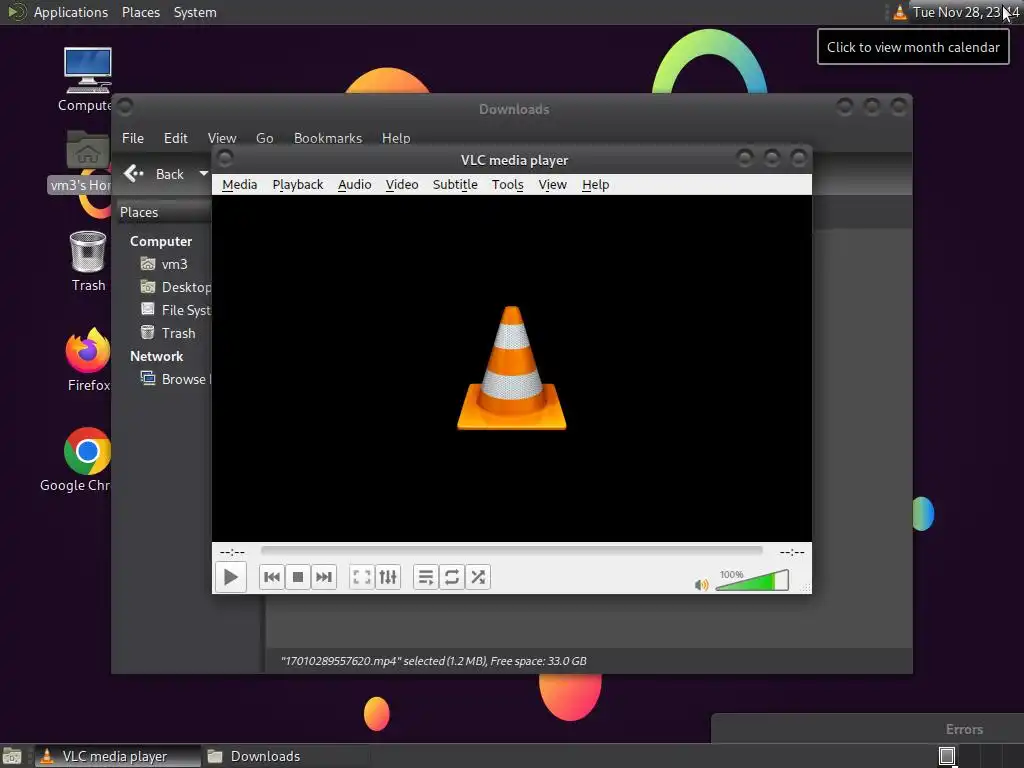Click the clock to view month calendar
Image resolution: width=1024 pixels, height=768 pixels.
966,12
